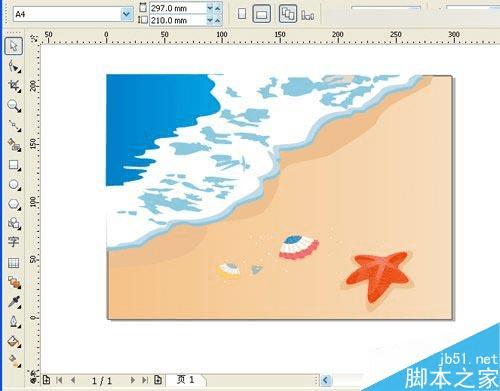
Task: Select the Basic Shapes tool
Action: [x=14, y=223]
